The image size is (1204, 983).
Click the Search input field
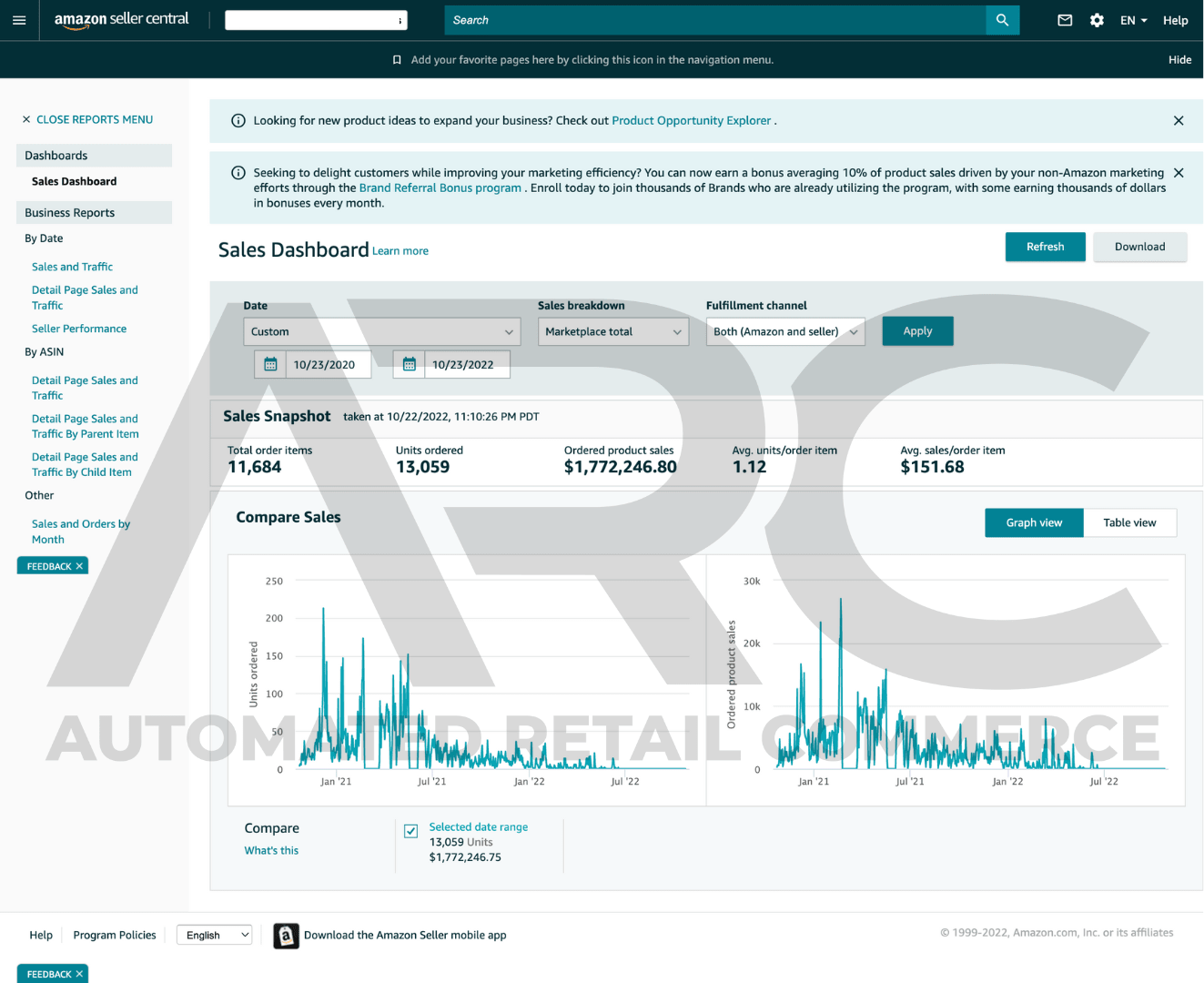pyautogui.click(x=714, y=20)
